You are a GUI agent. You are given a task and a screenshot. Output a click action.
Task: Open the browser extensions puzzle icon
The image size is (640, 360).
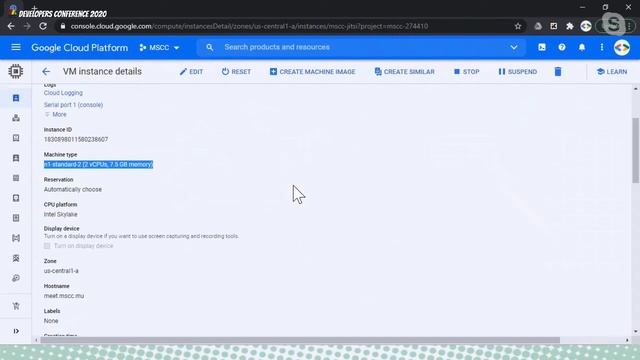click(x=569, y=26)
